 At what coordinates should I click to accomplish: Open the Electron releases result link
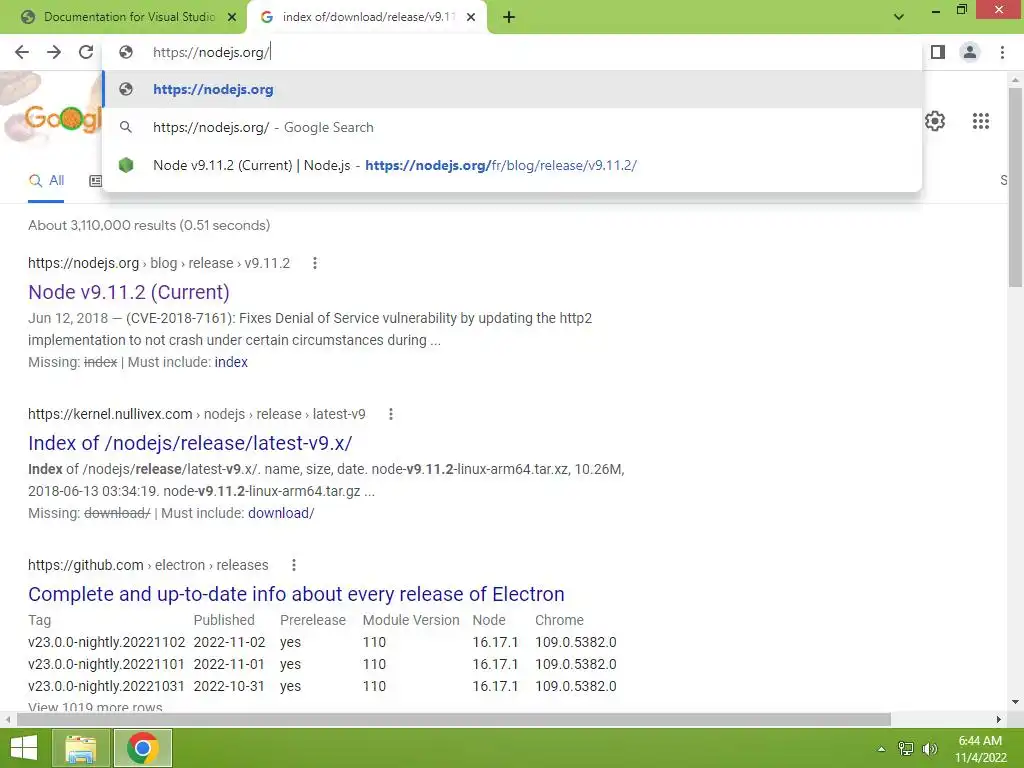296,594
